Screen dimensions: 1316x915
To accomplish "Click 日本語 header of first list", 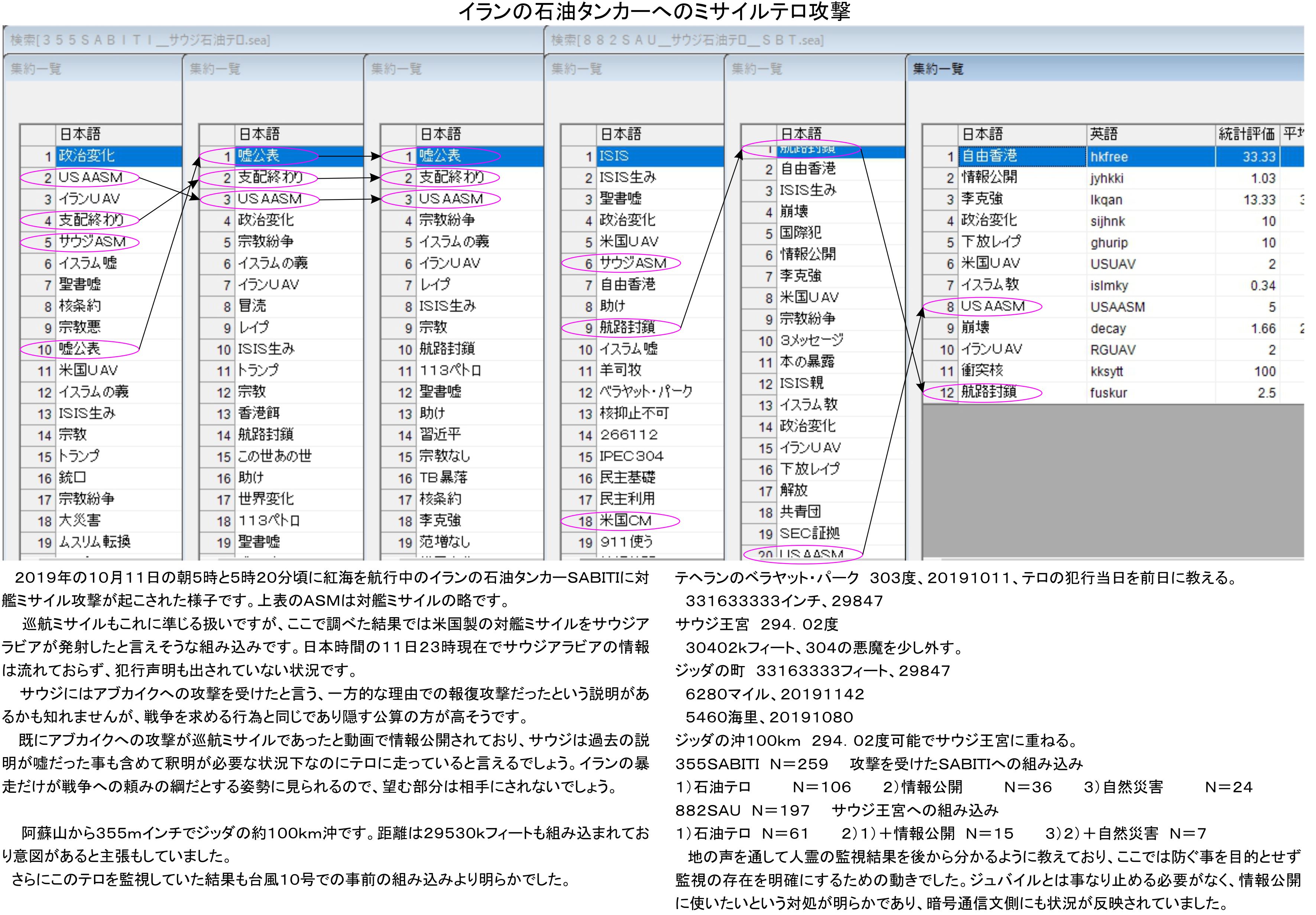I will tap(80, 134).
